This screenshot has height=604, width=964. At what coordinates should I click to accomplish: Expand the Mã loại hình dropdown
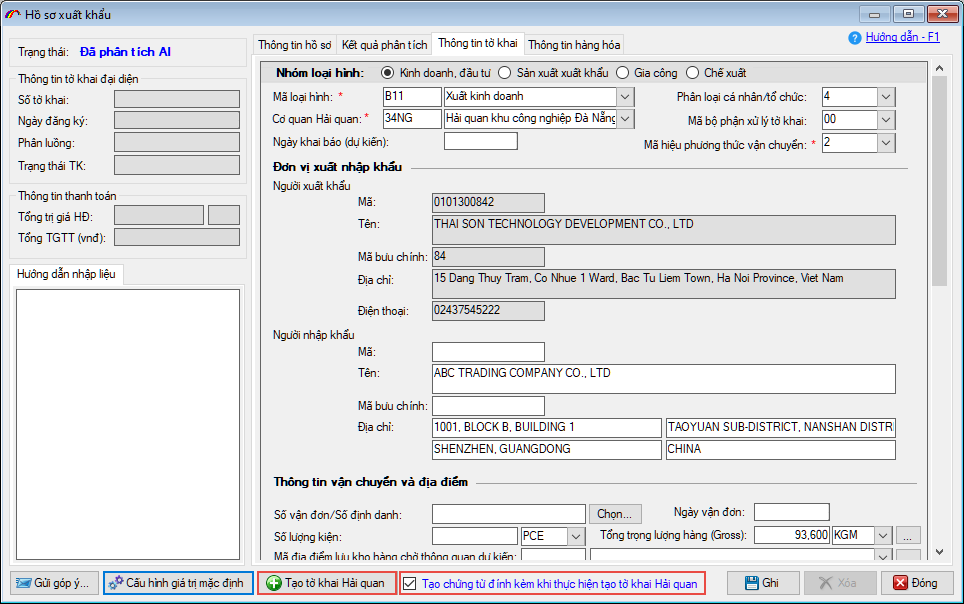tap(625, 96)
